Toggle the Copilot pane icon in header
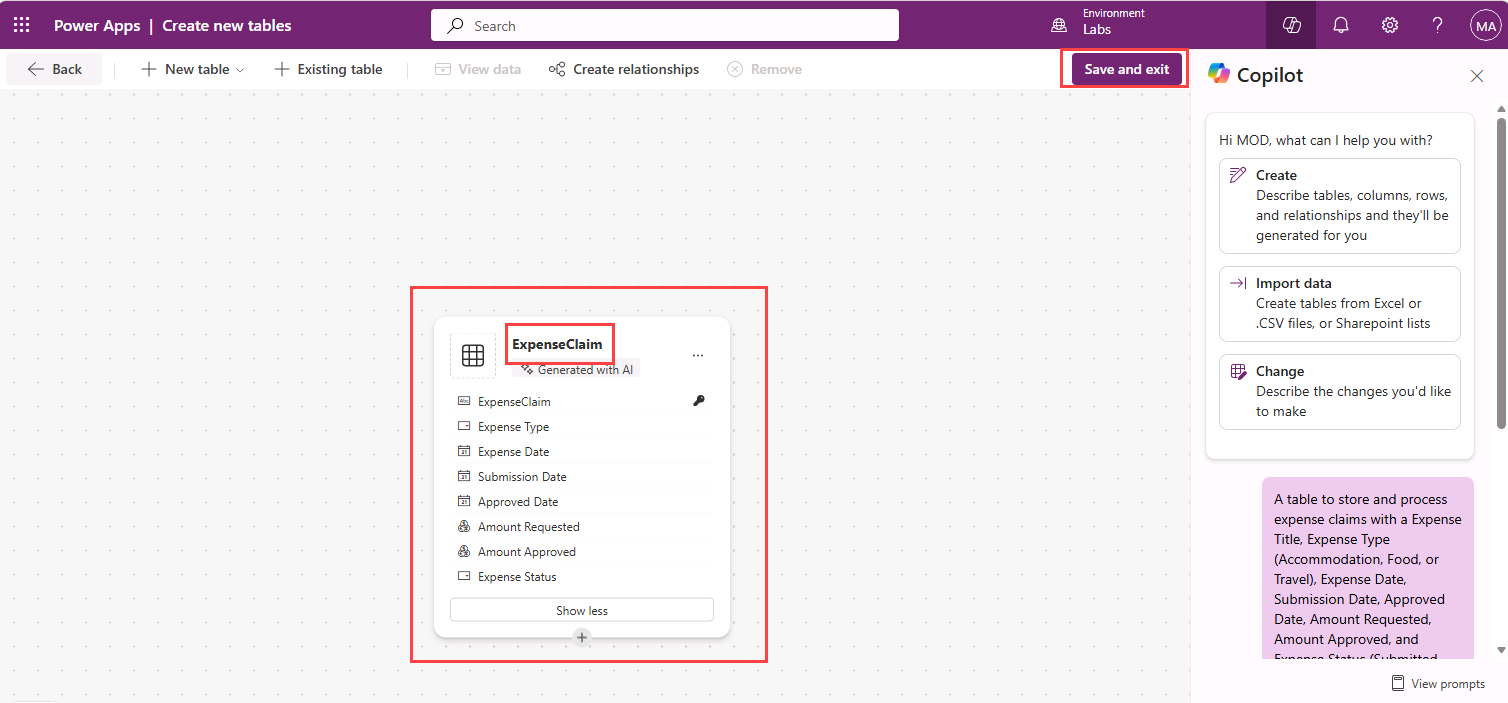 1291,25
